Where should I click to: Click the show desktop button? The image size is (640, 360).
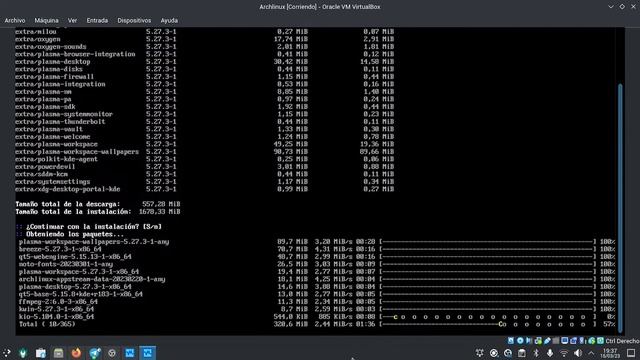631,353
